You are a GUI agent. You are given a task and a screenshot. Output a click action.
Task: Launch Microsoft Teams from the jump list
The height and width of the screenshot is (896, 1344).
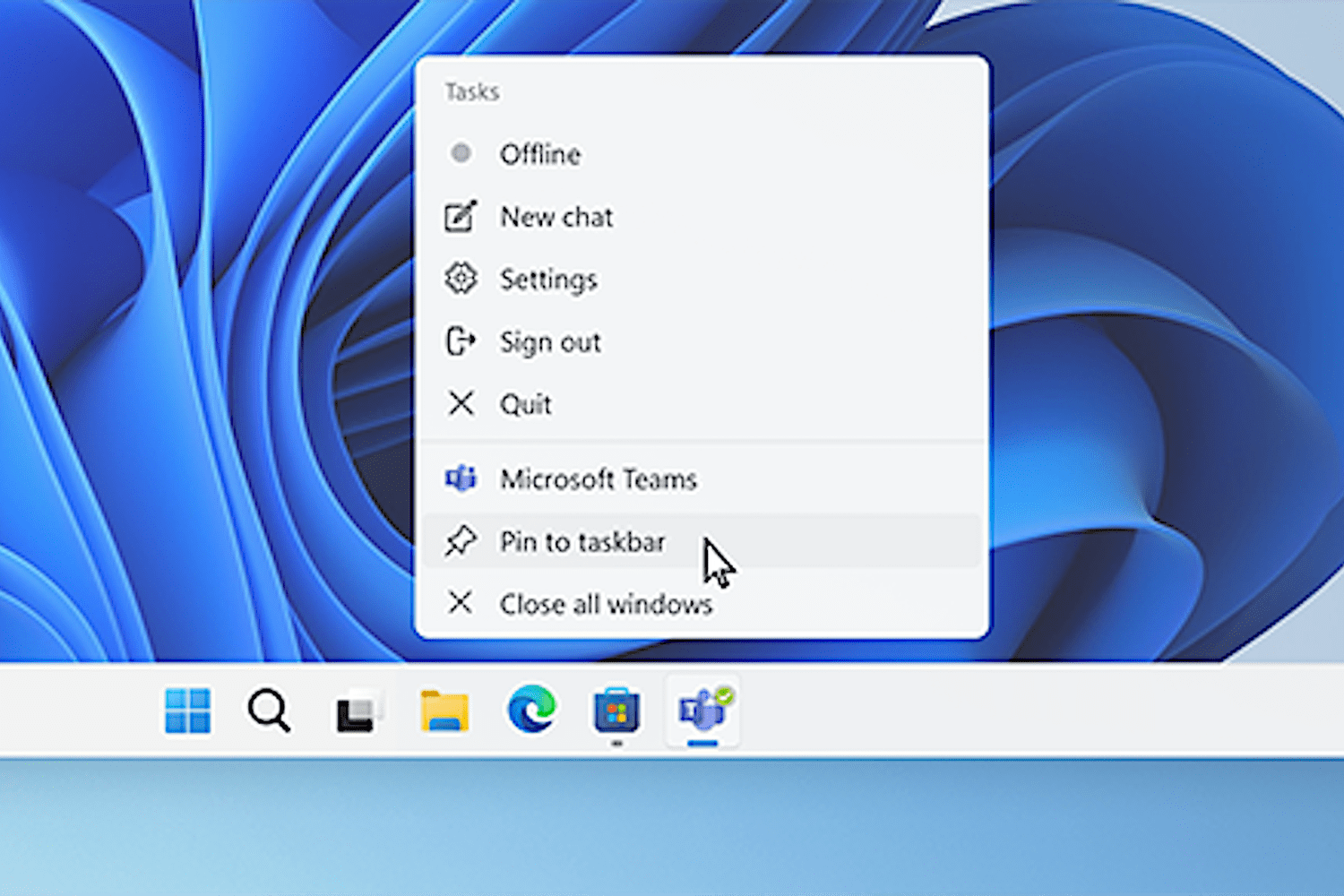coord(598,479)
